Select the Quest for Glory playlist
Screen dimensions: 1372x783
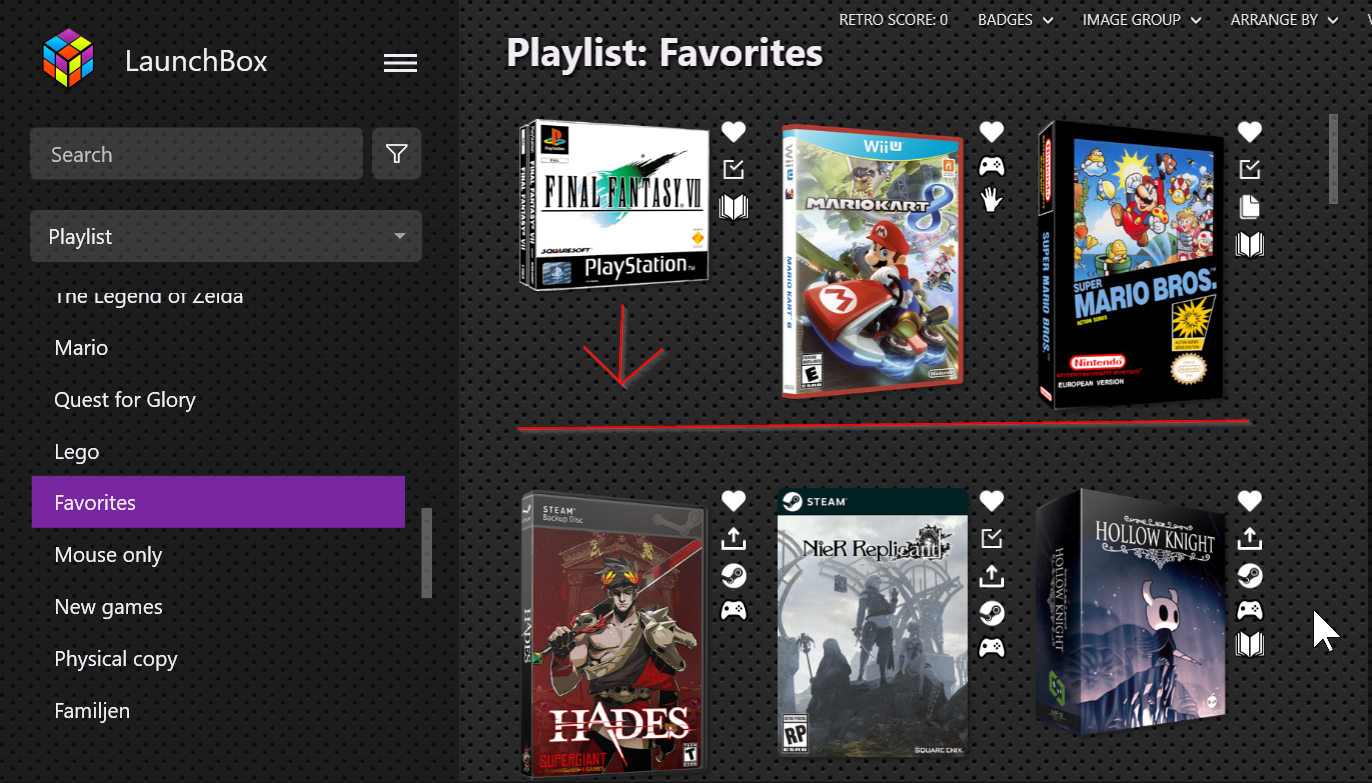point(125,400)
